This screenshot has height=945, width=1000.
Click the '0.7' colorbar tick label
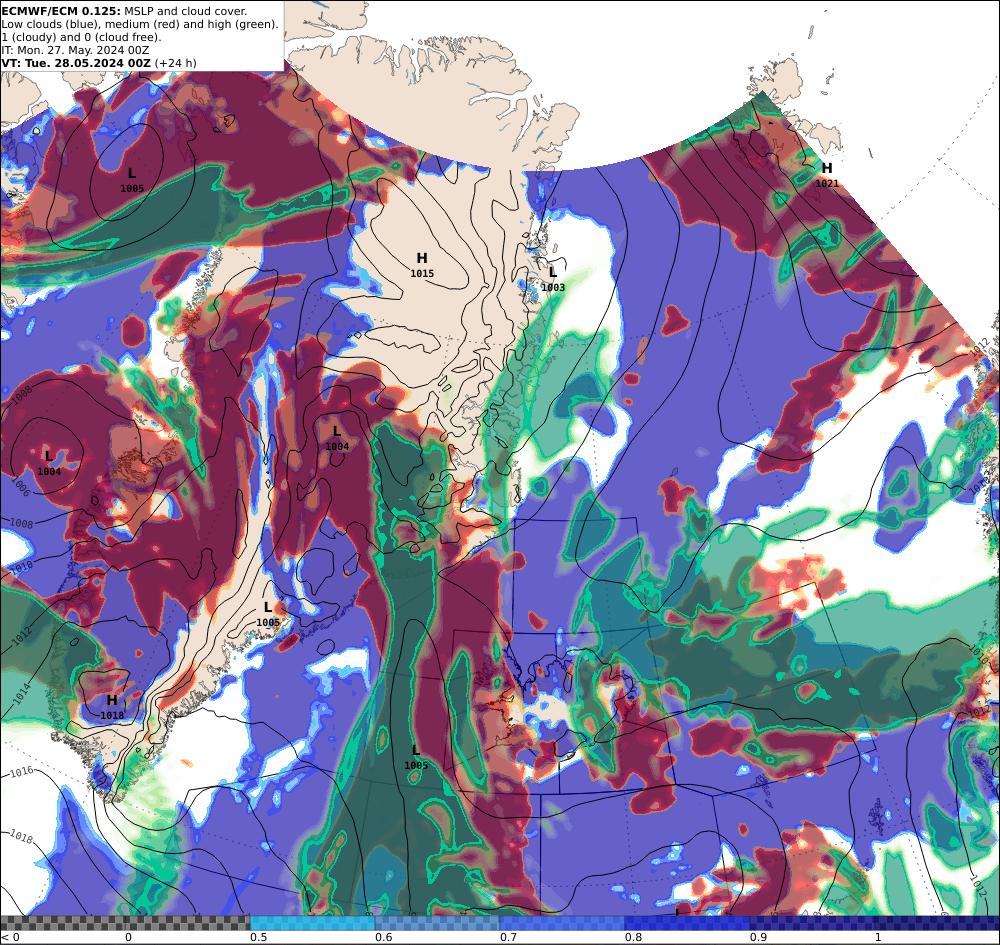pos(508,937)
